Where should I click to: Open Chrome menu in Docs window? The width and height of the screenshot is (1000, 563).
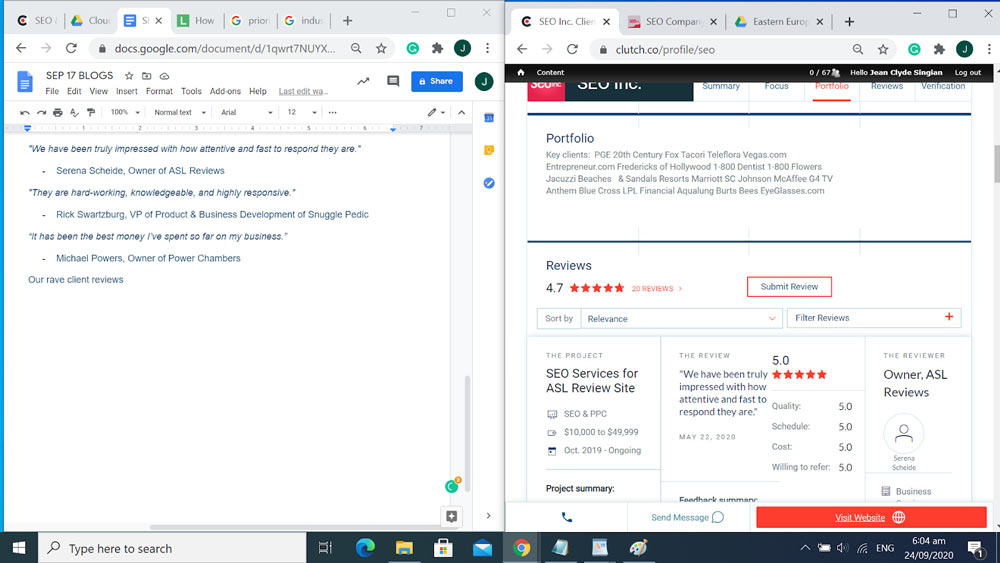pyautogui.click(x=487, y=48)
